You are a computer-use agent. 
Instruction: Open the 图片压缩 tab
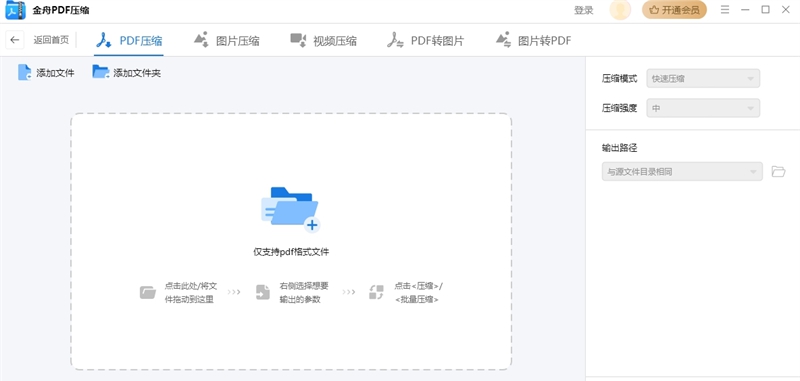227,41
